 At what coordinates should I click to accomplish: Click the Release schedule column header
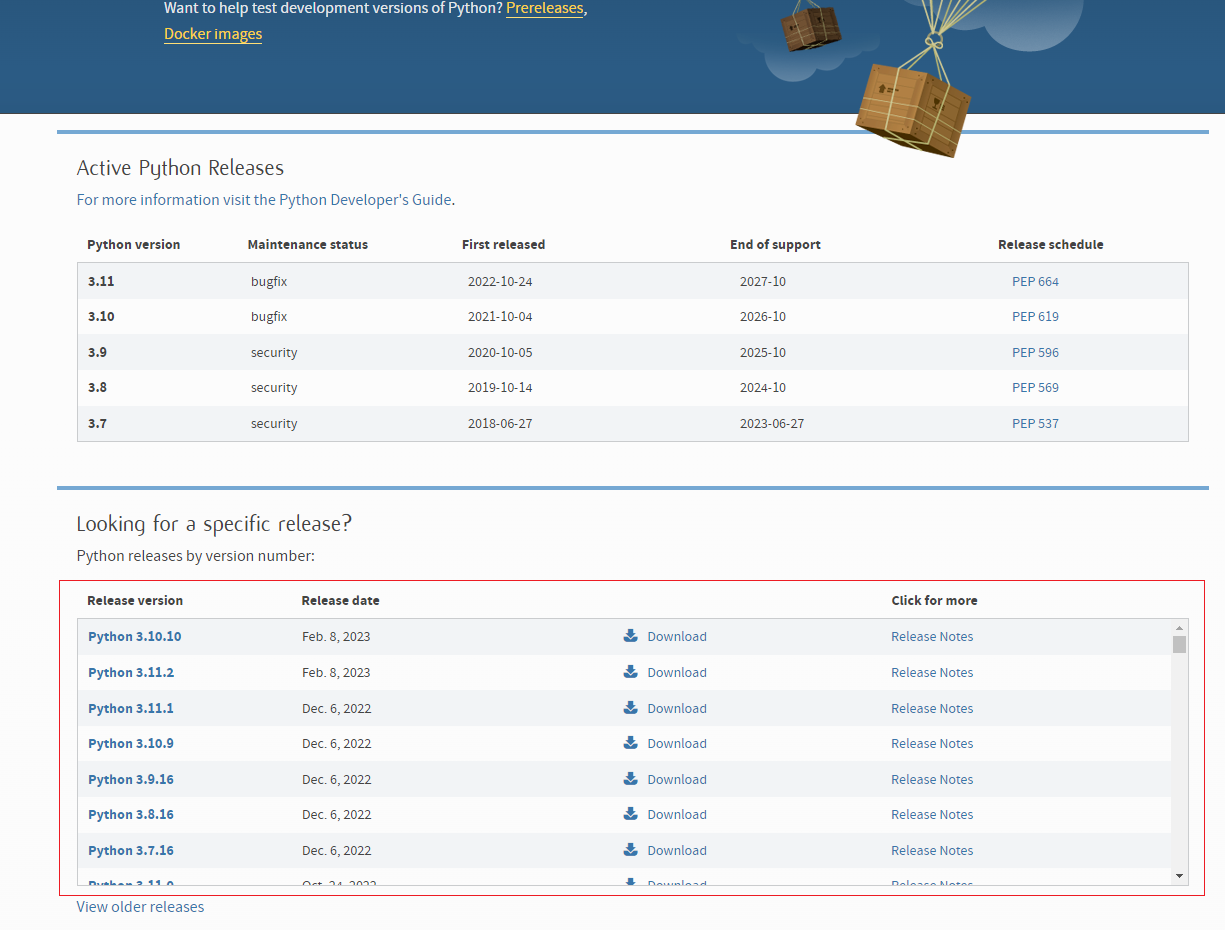tap(1051, 245)
